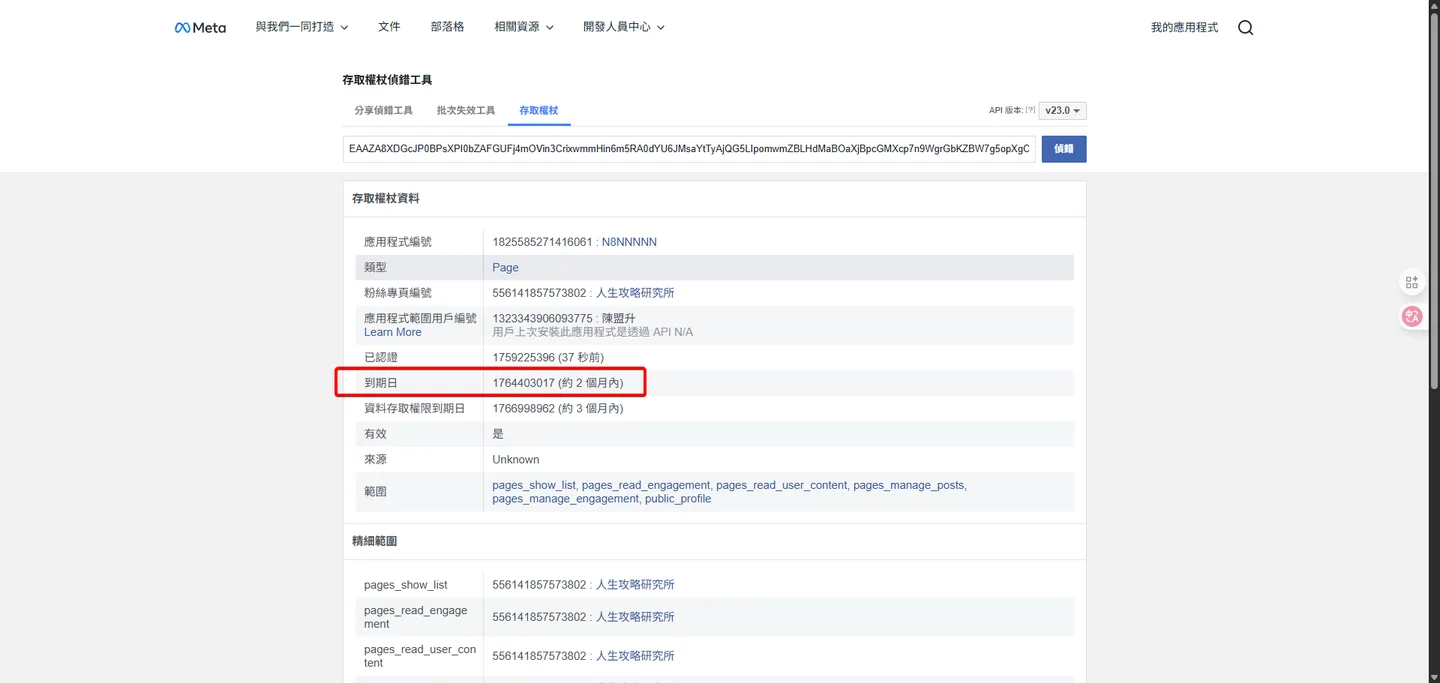Expand the 相關資源 dropdown
Image resolution: width=1440 pixels, height=683 pixels.
point(524,27)
